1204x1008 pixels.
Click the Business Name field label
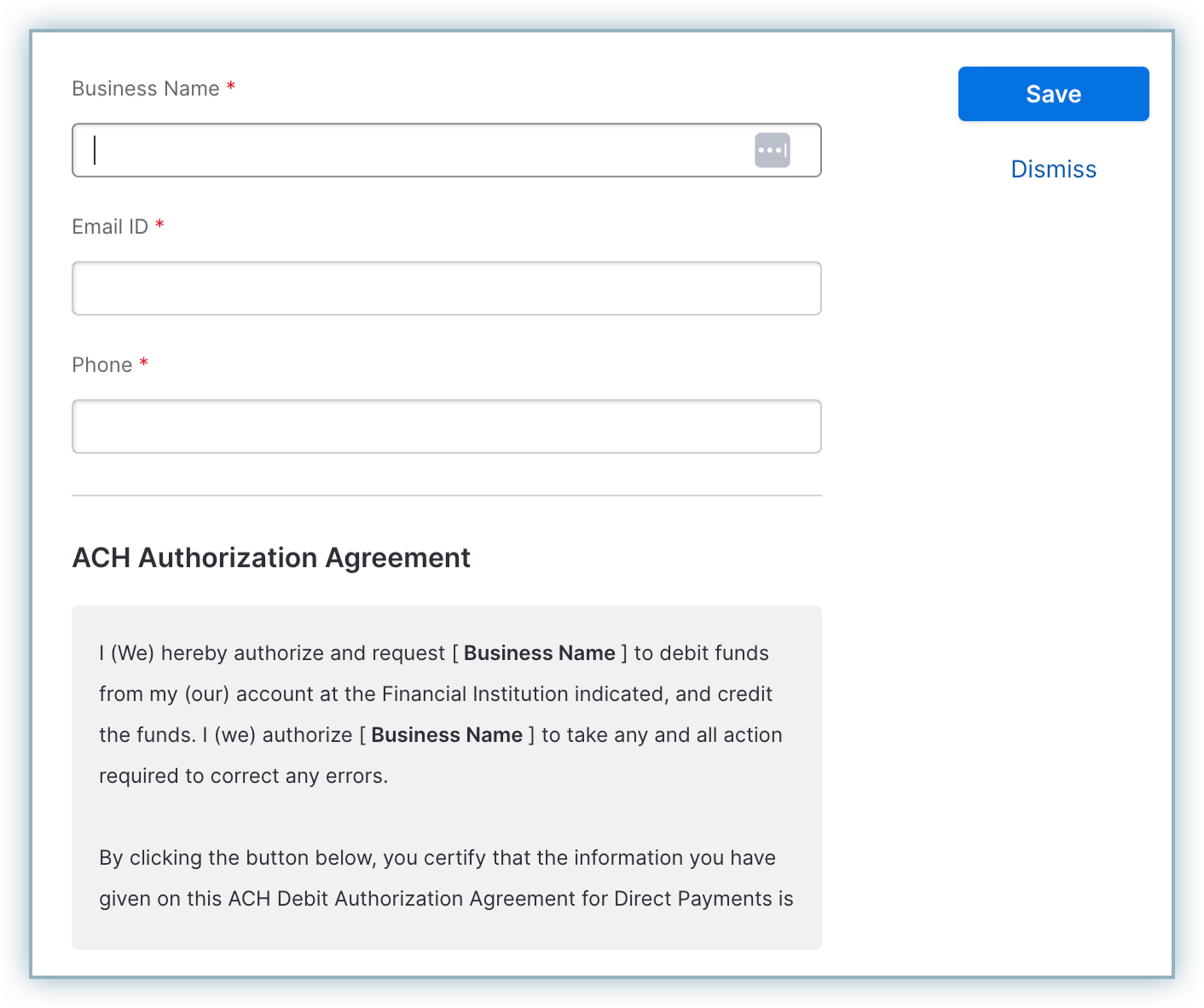[x=146, y=89]
